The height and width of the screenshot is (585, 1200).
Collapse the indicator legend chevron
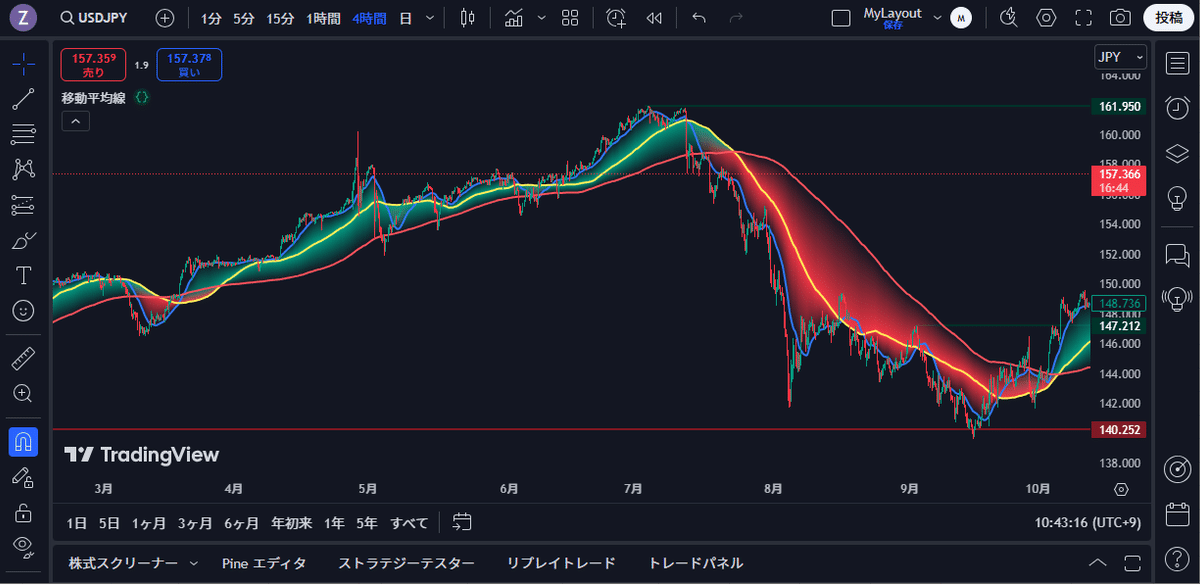[76, 122]
